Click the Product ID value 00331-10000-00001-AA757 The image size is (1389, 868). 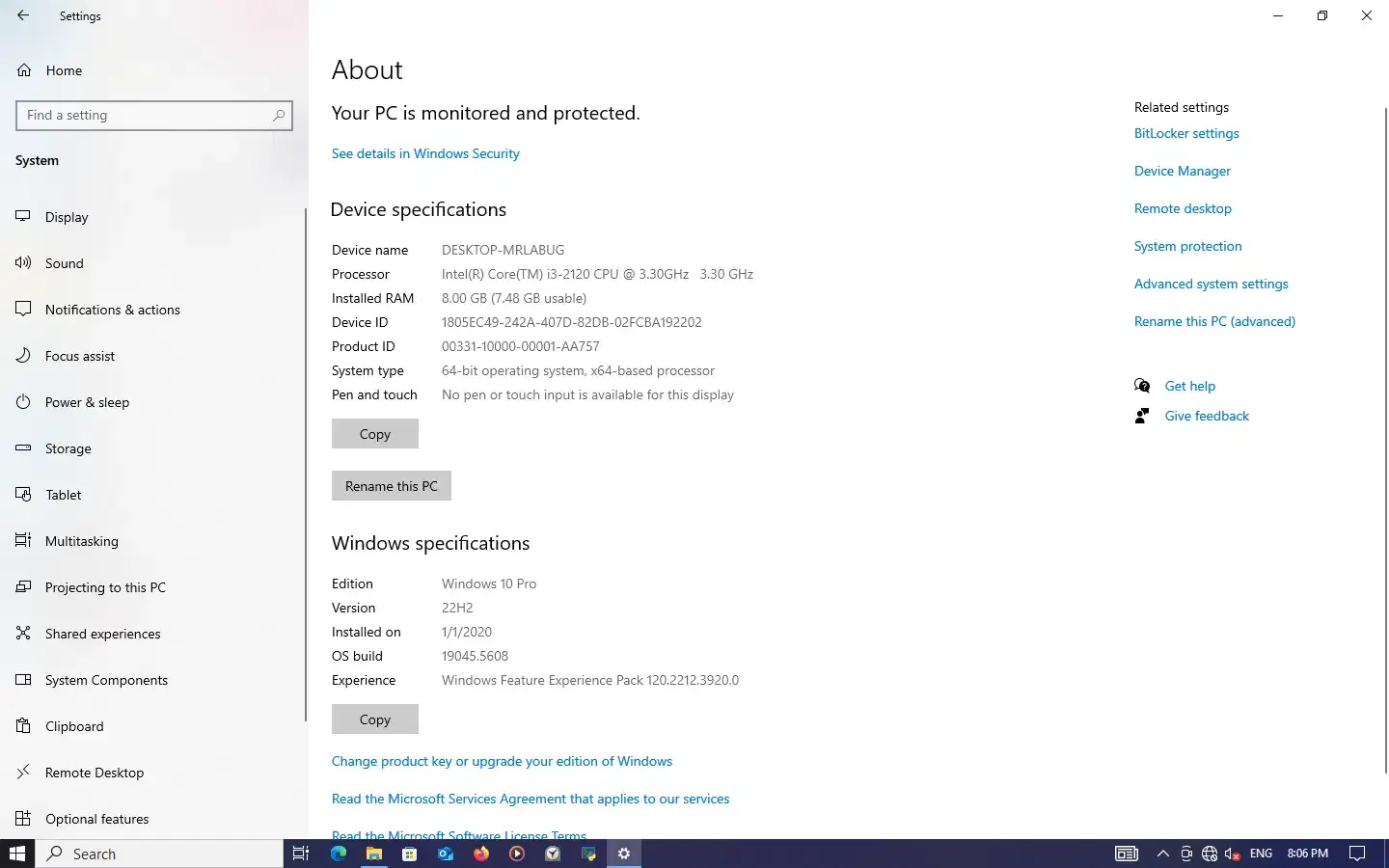pos(521,346)
